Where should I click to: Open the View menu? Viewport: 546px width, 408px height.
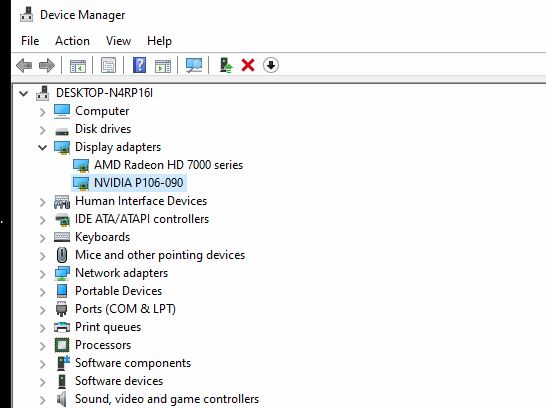click(x=118, y=41)
